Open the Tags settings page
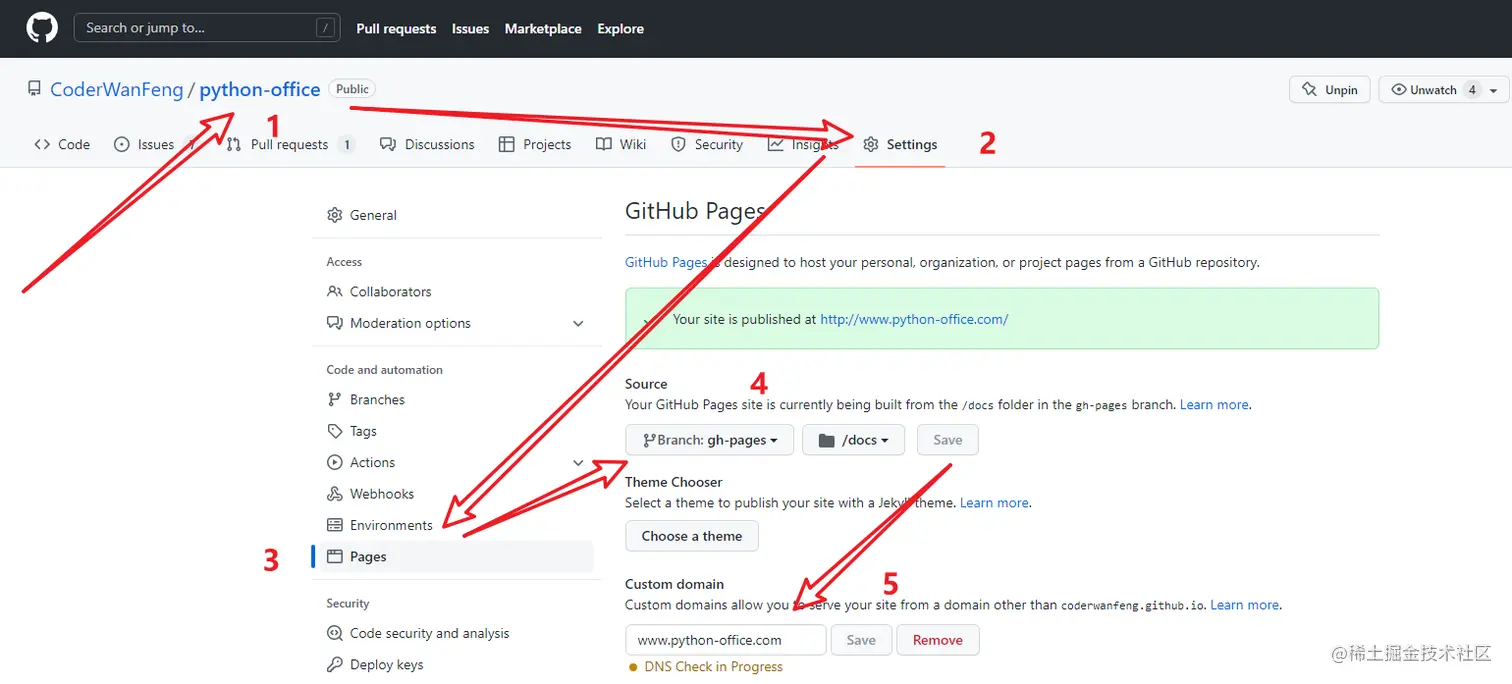 coord(360,431)
